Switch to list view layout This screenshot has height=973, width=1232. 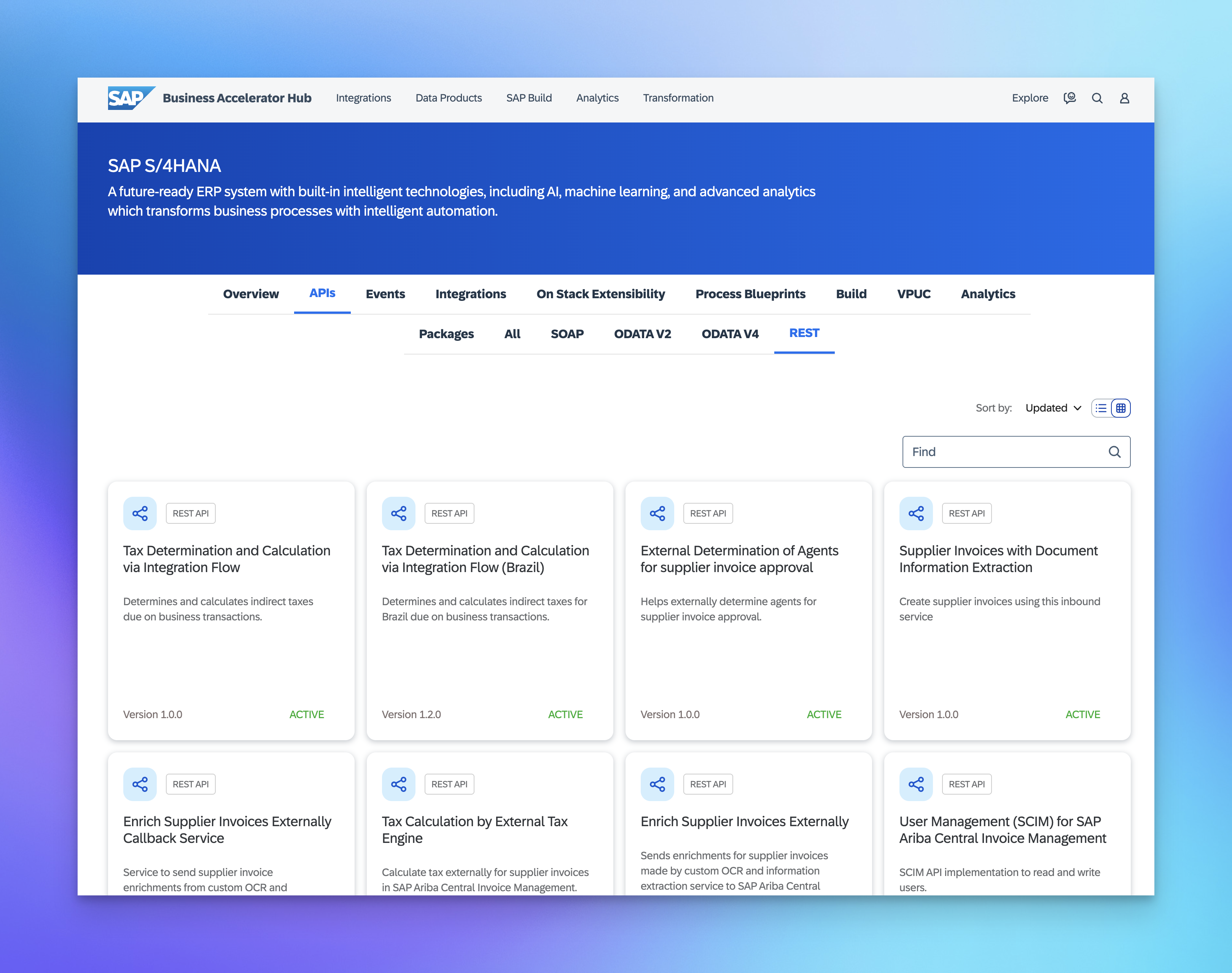[x=1101, y=408]
